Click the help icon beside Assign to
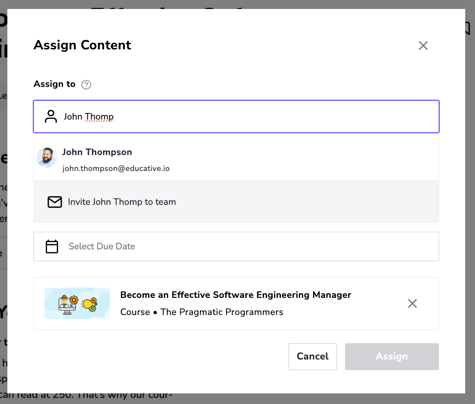 tap(86, 85)
